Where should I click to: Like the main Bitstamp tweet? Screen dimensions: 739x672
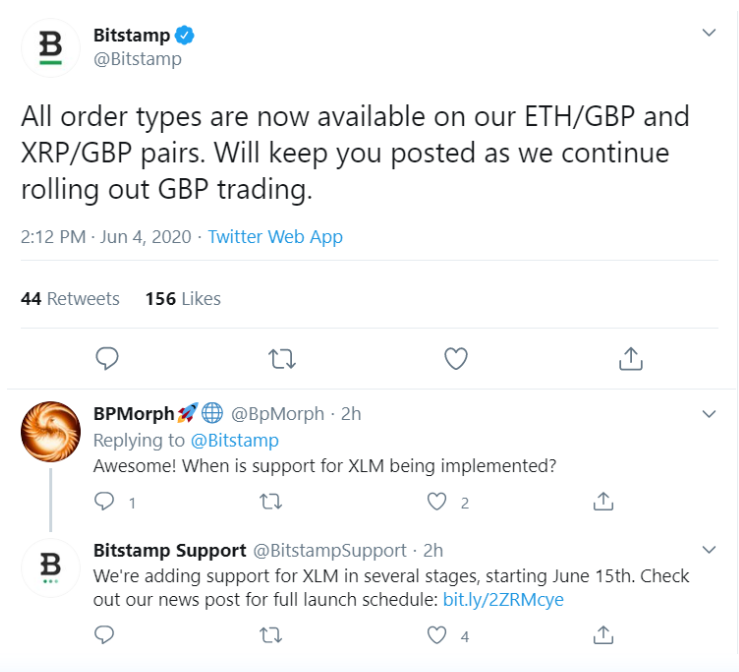tap(456, 359)
